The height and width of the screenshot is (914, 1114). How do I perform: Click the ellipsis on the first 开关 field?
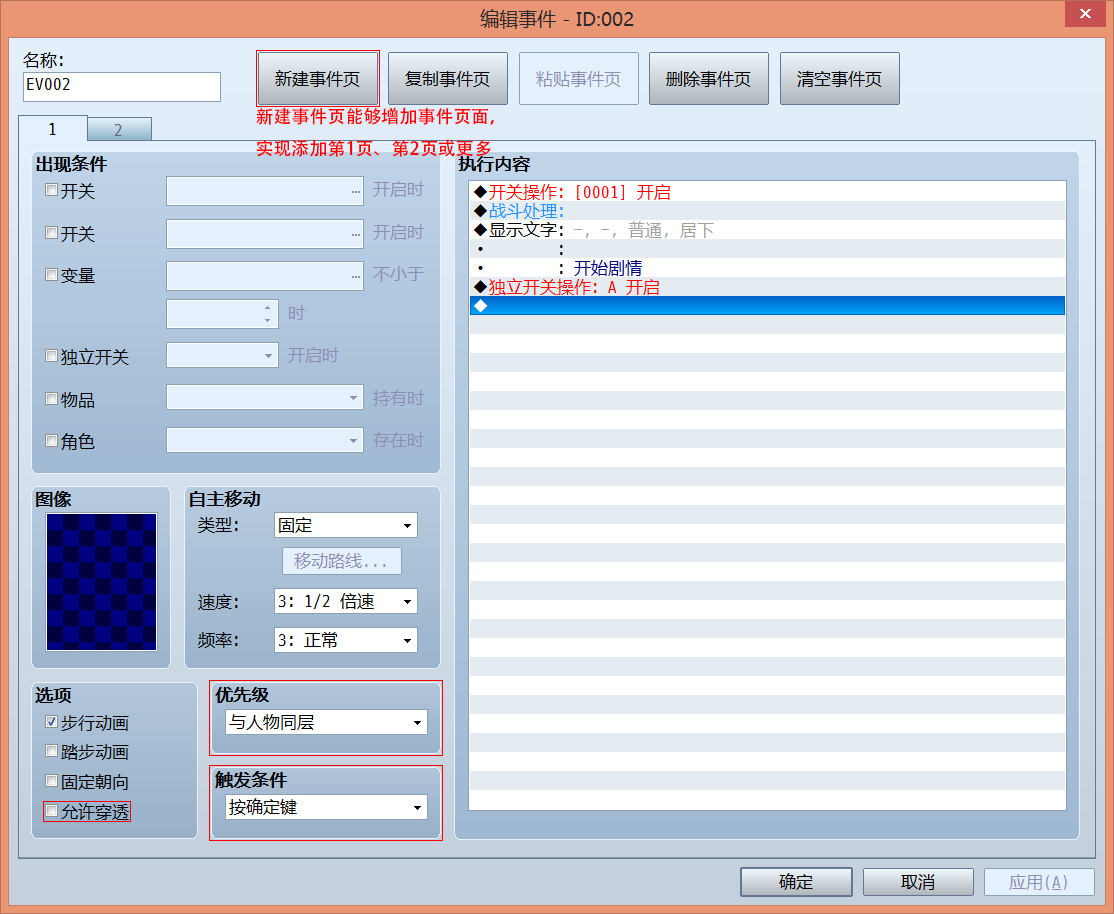[355, 191]
